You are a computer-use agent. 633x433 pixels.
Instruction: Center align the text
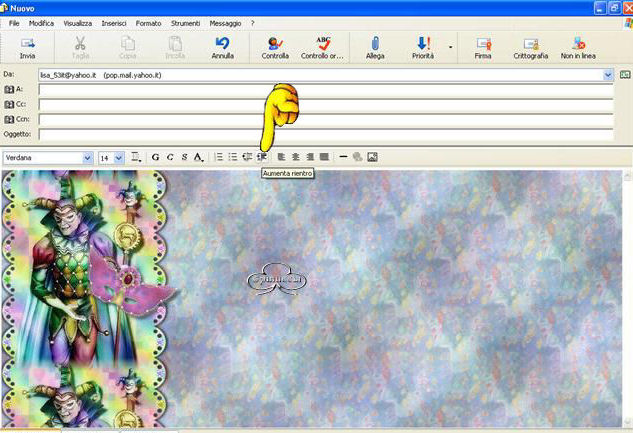(x=296, y=157)
